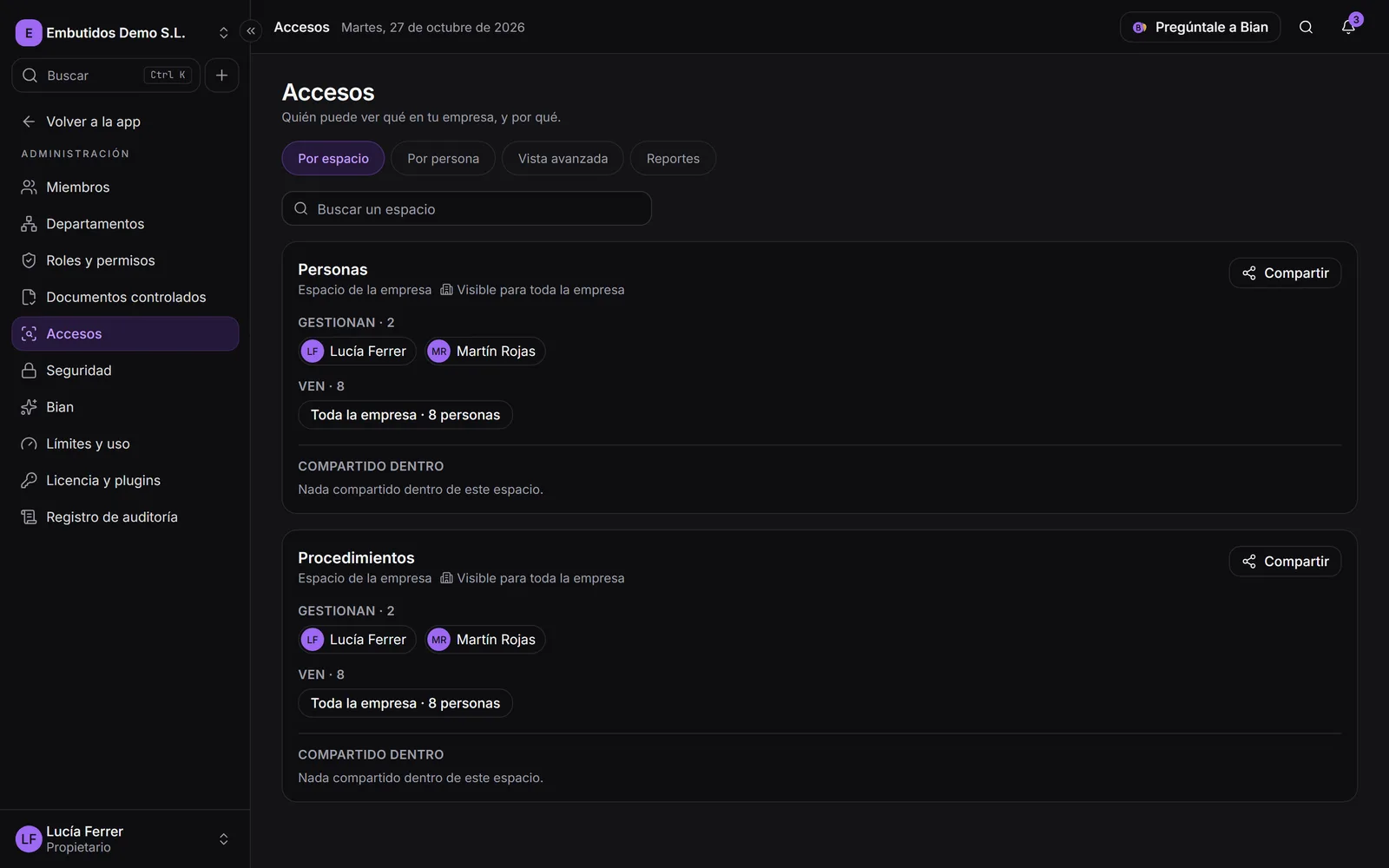Click Toda la empresa chip in Procedimientos
The height and width of the screenshot is (868, 1389).
tap(405, 703)
